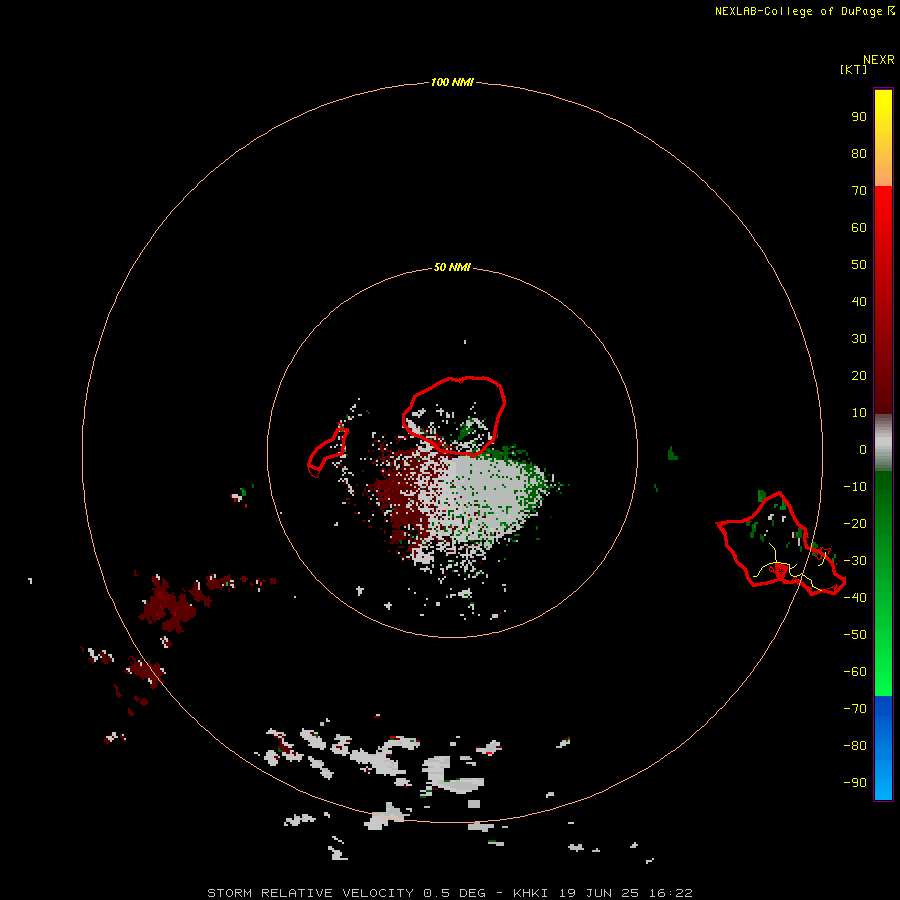This screenshot has width=900, height=900.
Task: Click the positive 40 tick label on the scale
Action: tap(859, 301)
